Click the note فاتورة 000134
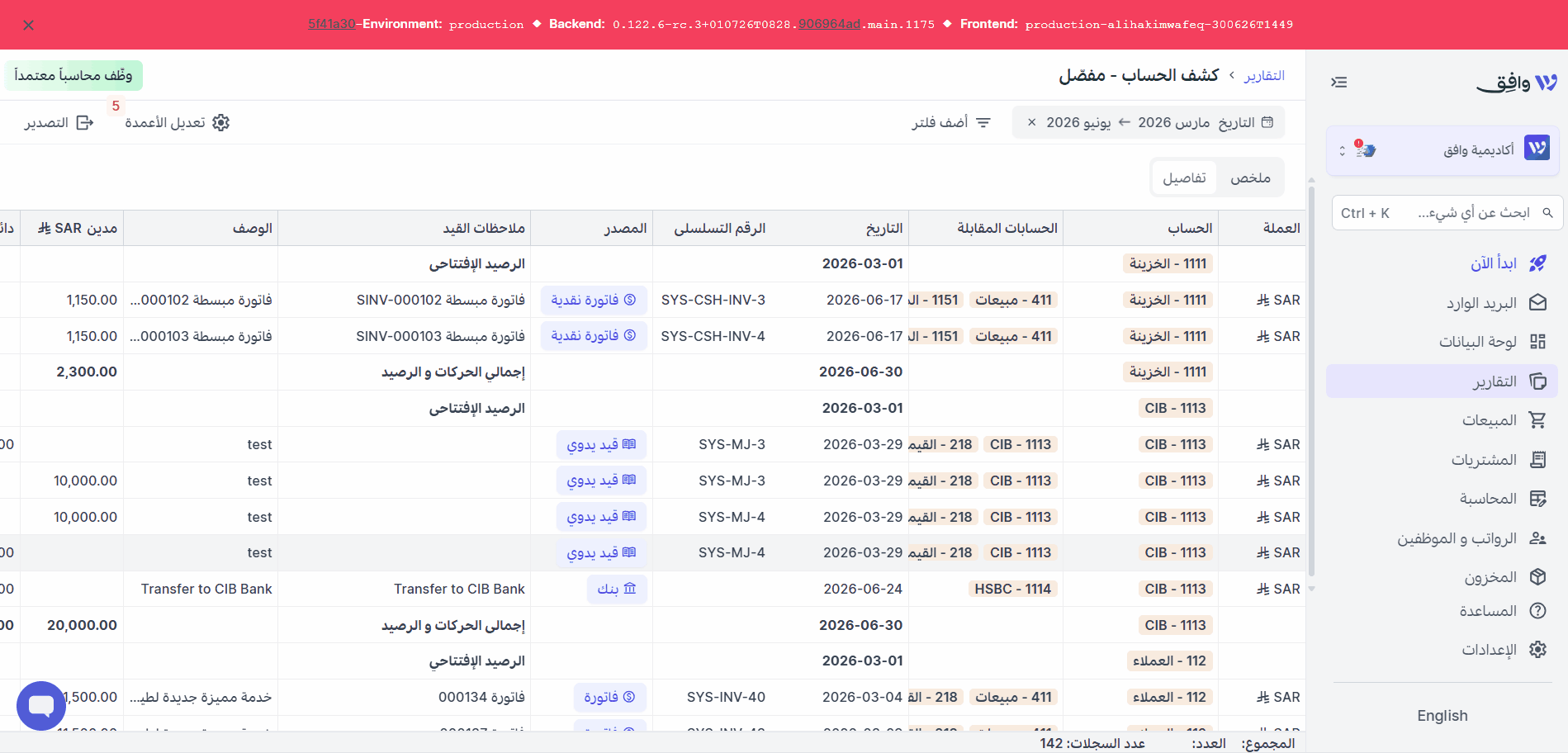 [x=481, y=697]
